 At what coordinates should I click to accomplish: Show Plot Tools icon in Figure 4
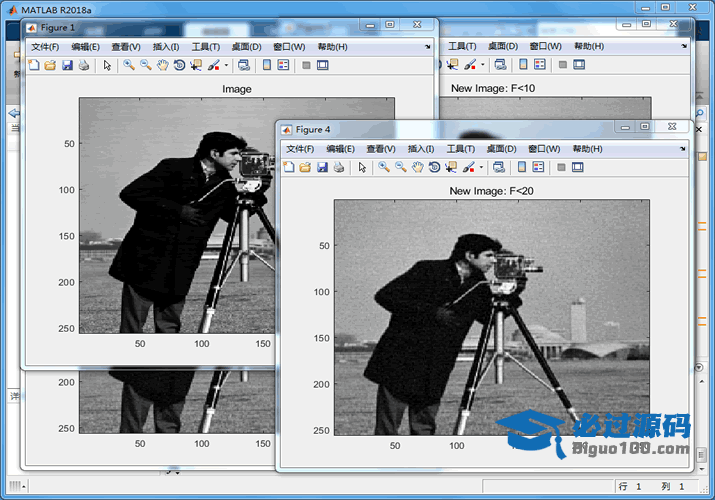(x=578, y=167)
